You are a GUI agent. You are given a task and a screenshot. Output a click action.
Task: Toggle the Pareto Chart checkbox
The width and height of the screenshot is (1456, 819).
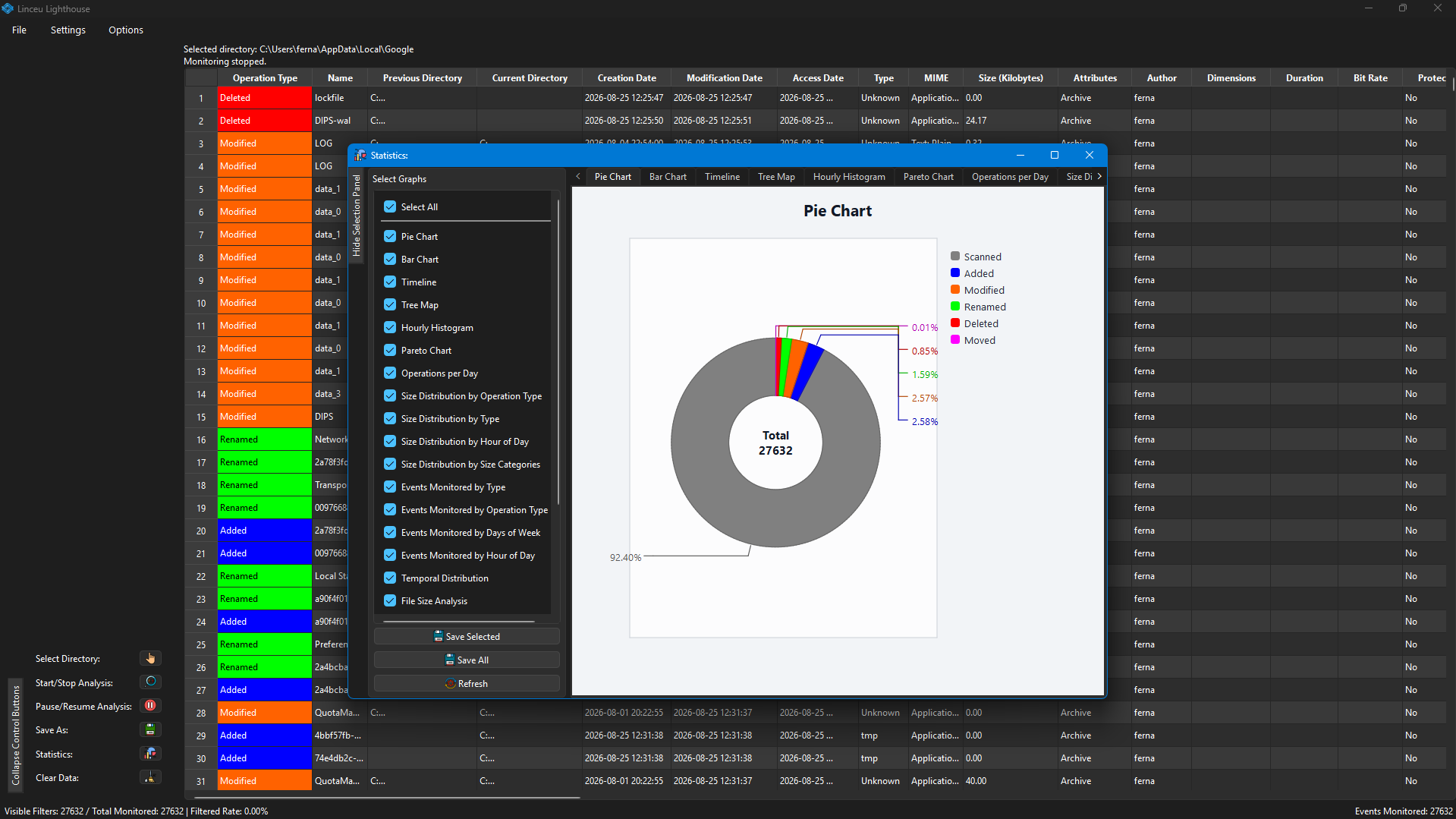pyautogui.click(x=390, y=350)
